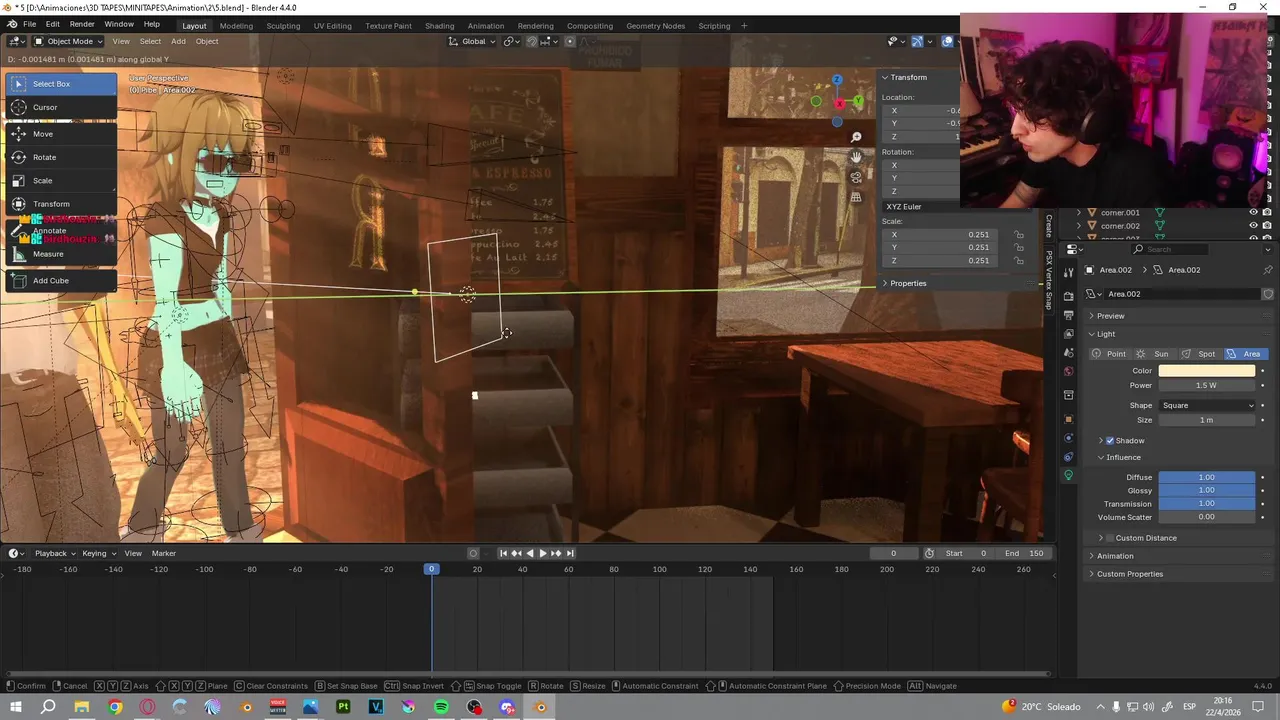1280x720 pixels.
Task: Open the Keying popover in the timeline
Action: point(98,553)
